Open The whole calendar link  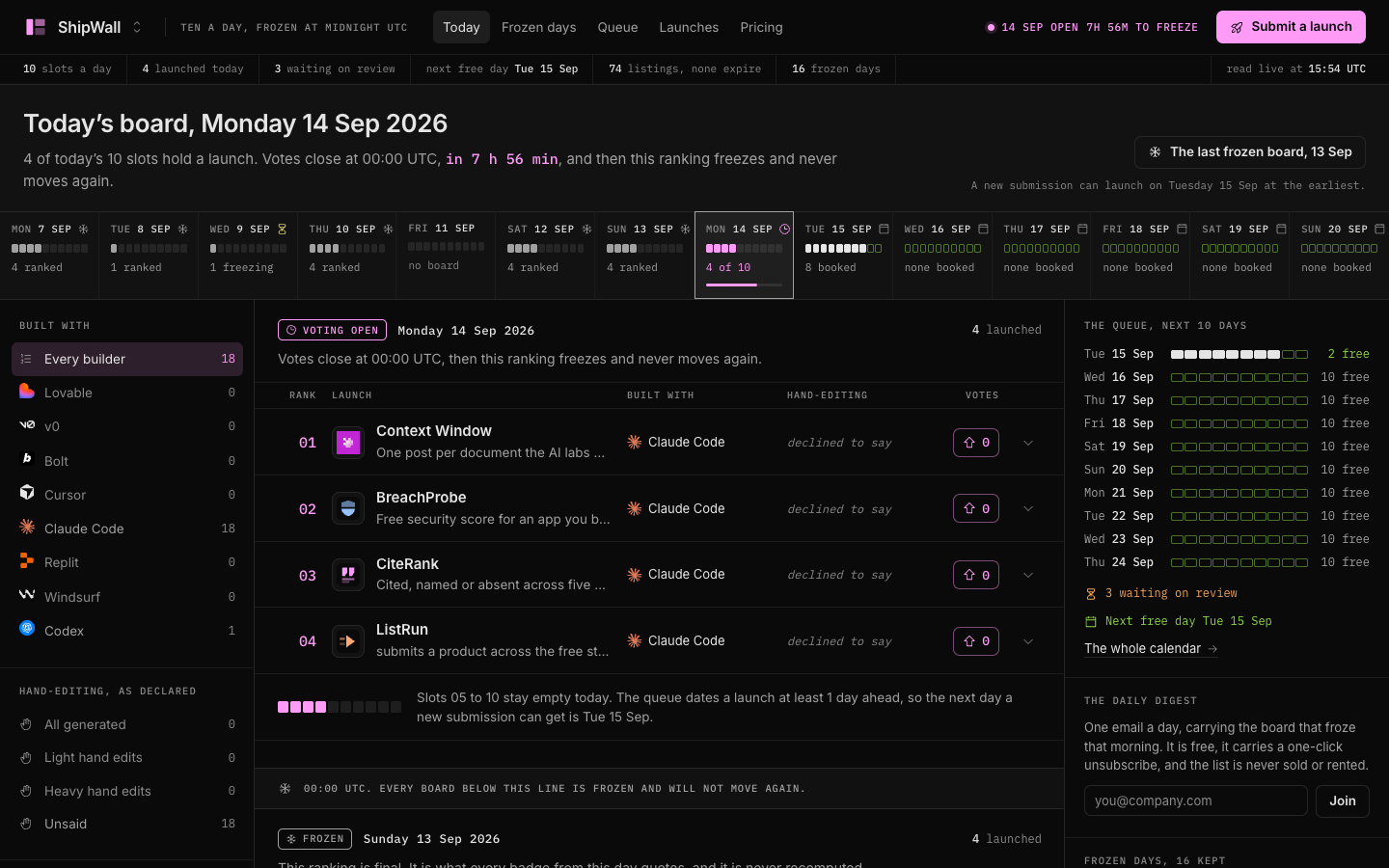point(1151,649)
